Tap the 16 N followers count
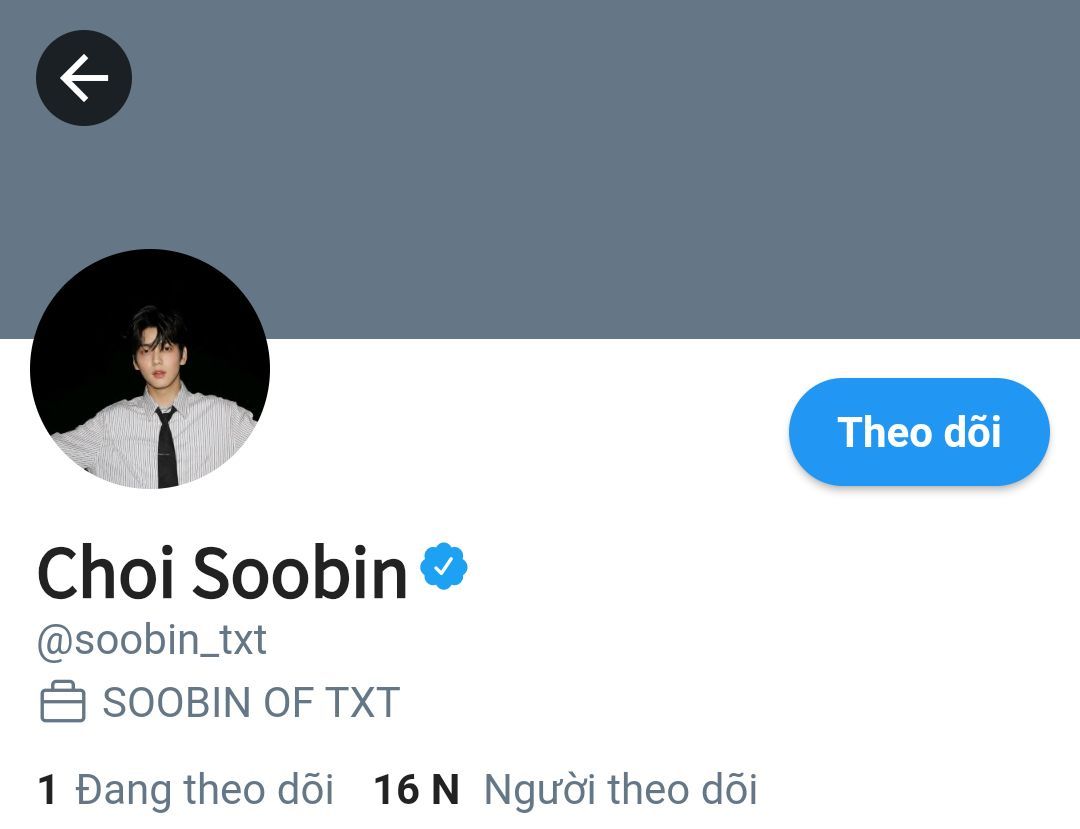Image resolution: width=1080 pixels, height=829 pixels. point(416,790)
